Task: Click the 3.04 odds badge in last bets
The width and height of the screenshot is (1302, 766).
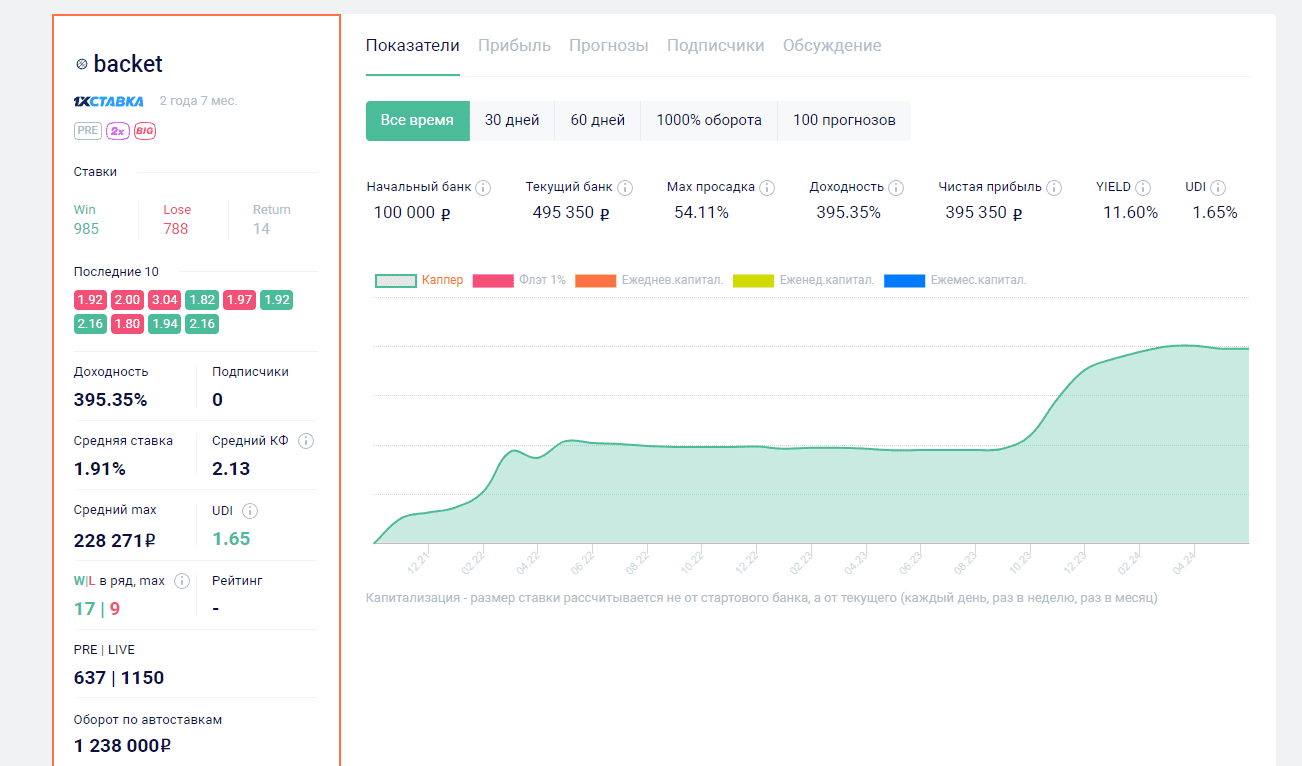Action: pos(163,300)
